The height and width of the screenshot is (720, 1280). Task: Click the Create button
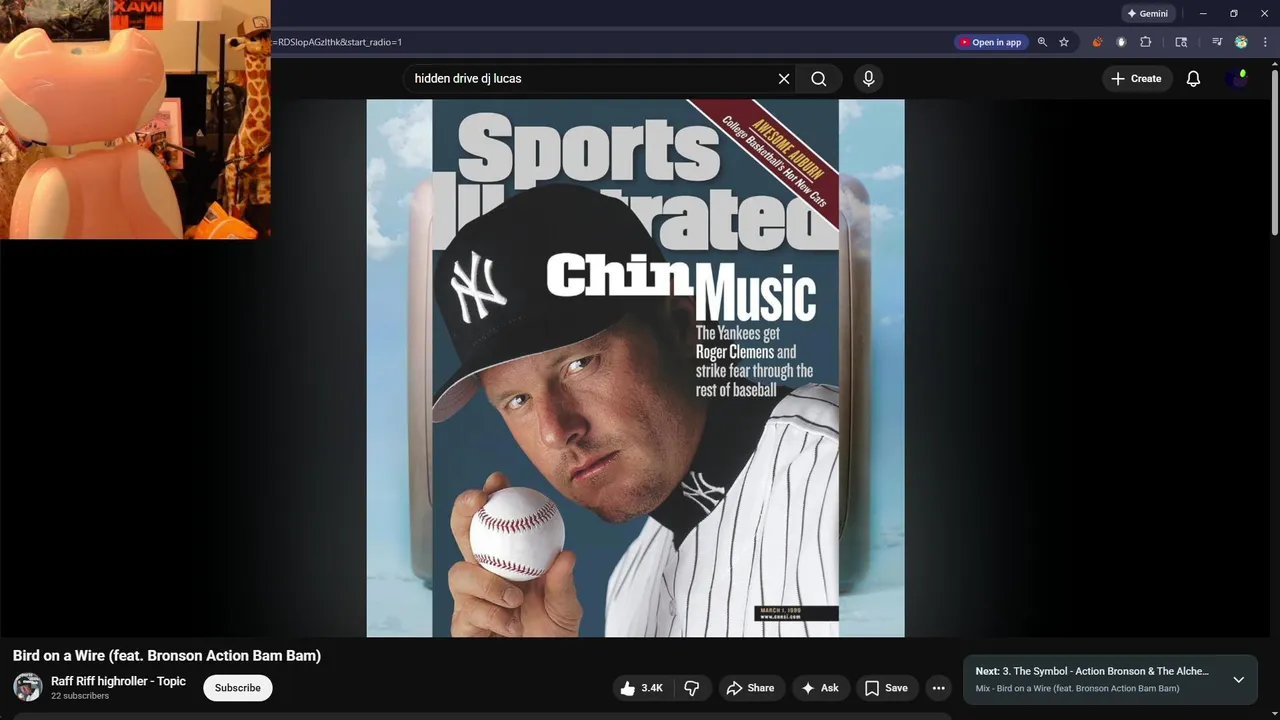1136,79
